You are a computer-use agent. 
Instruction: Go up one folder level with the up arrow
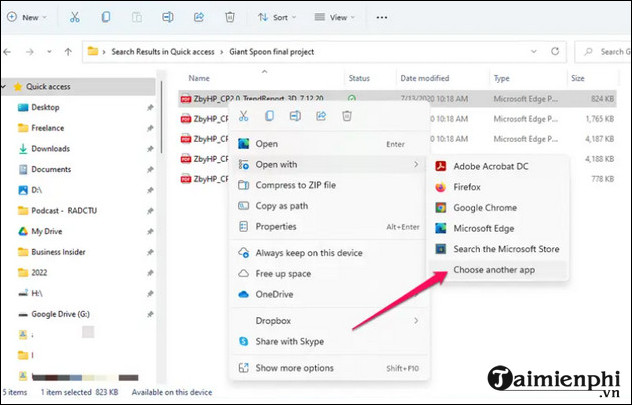[68, 52]
